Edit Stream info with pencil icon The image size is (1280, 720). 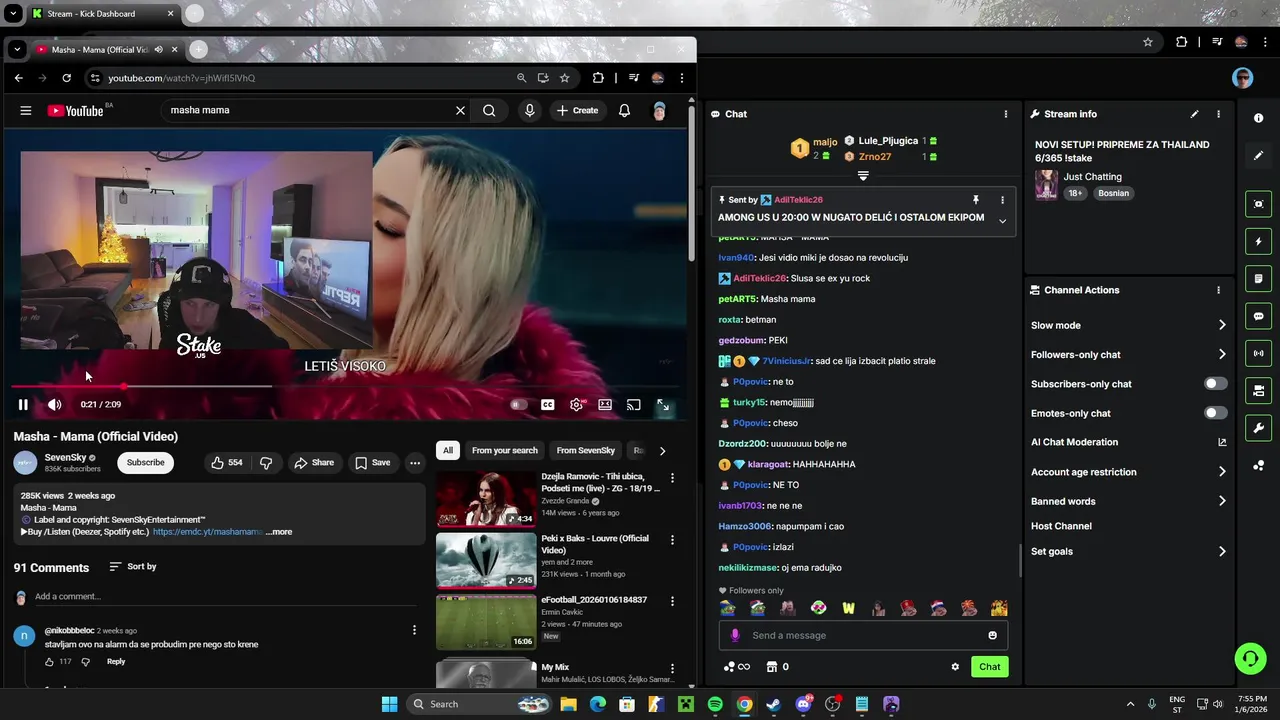point(1194,114)
